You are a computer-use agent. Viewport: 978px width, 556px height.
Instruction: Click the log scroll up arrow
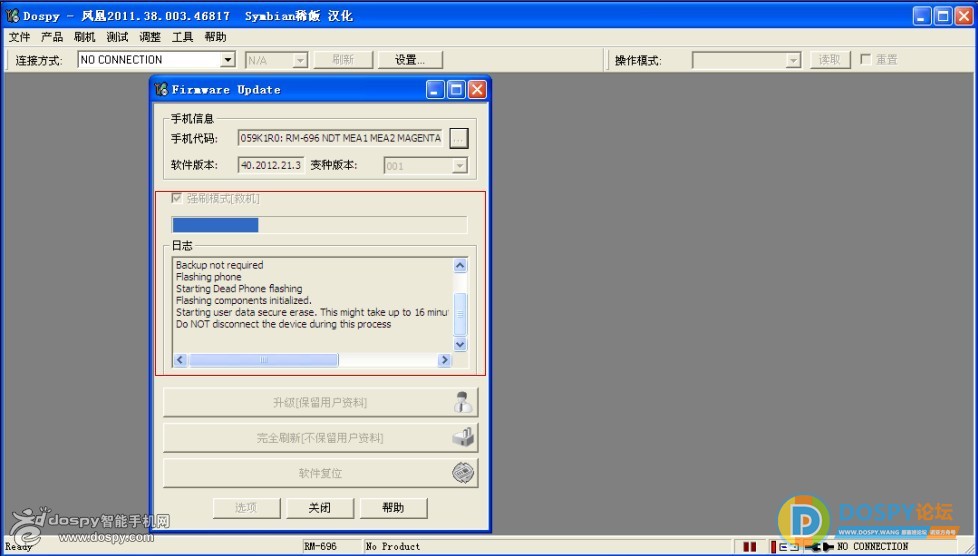tap(460, 265)
